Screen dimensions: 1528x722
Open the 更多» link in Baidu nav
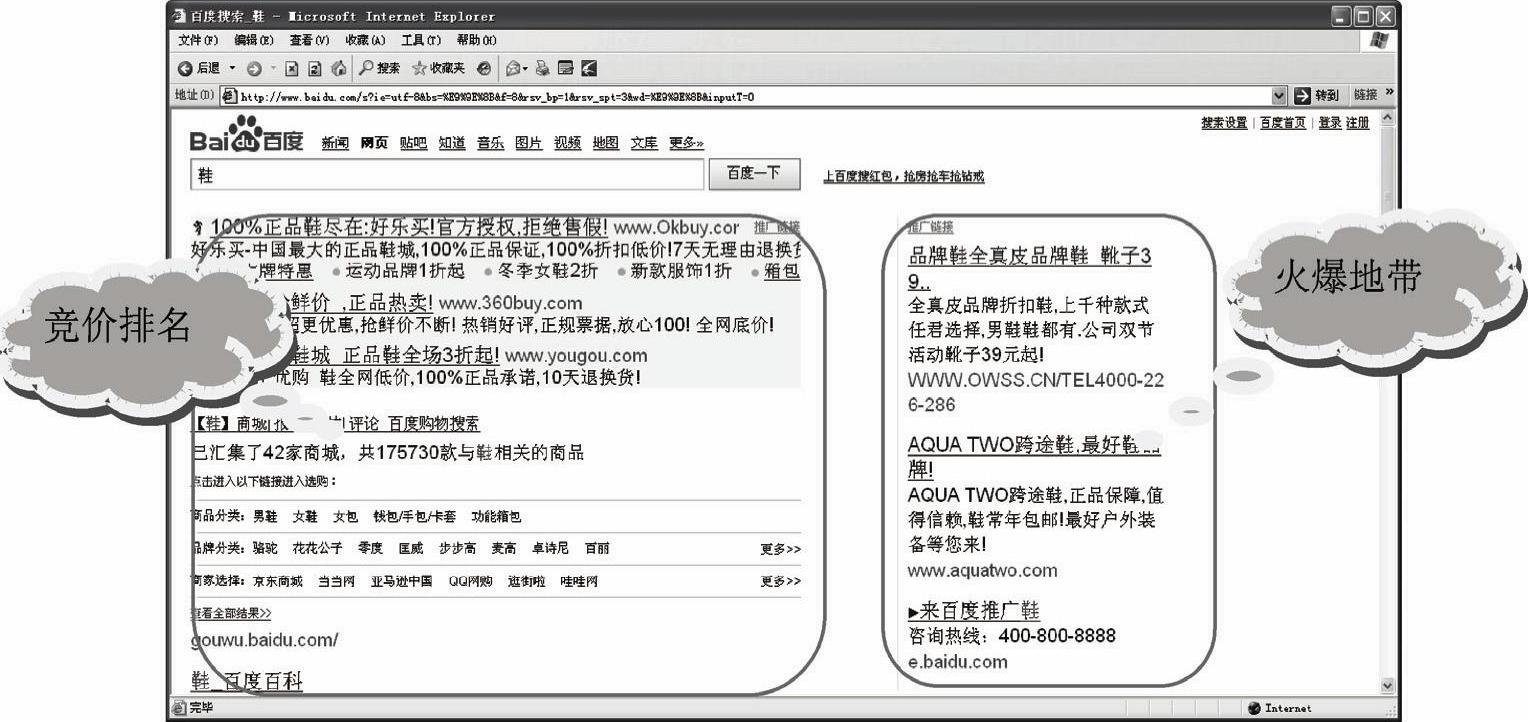pos(686,143)
